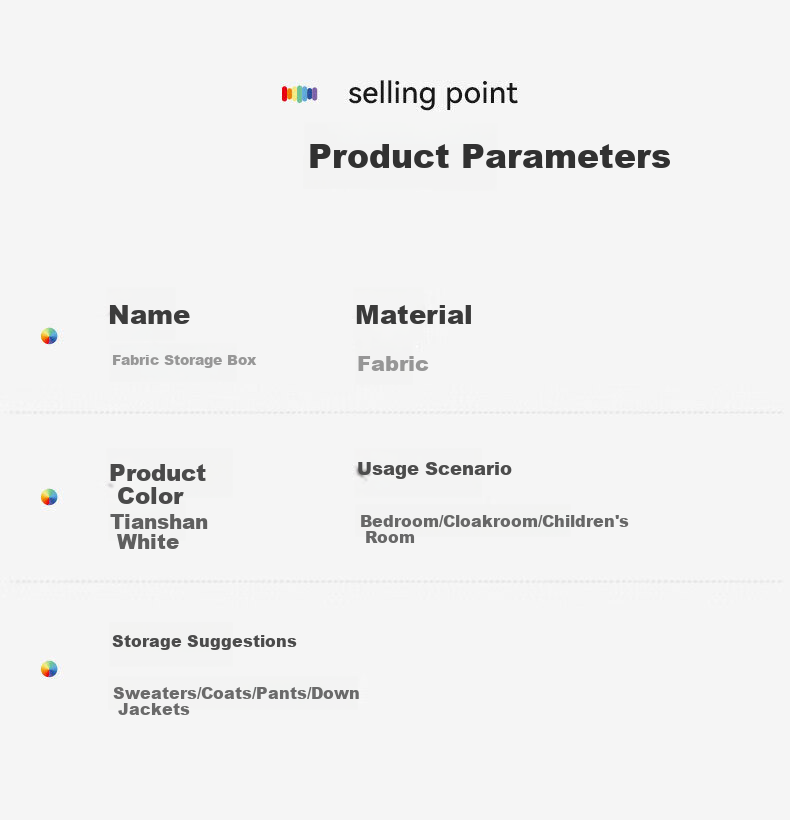The height and width of the screenshot is (820, 790).
Task: Click the 'selling point' heading text
Action: pos(433,95)
